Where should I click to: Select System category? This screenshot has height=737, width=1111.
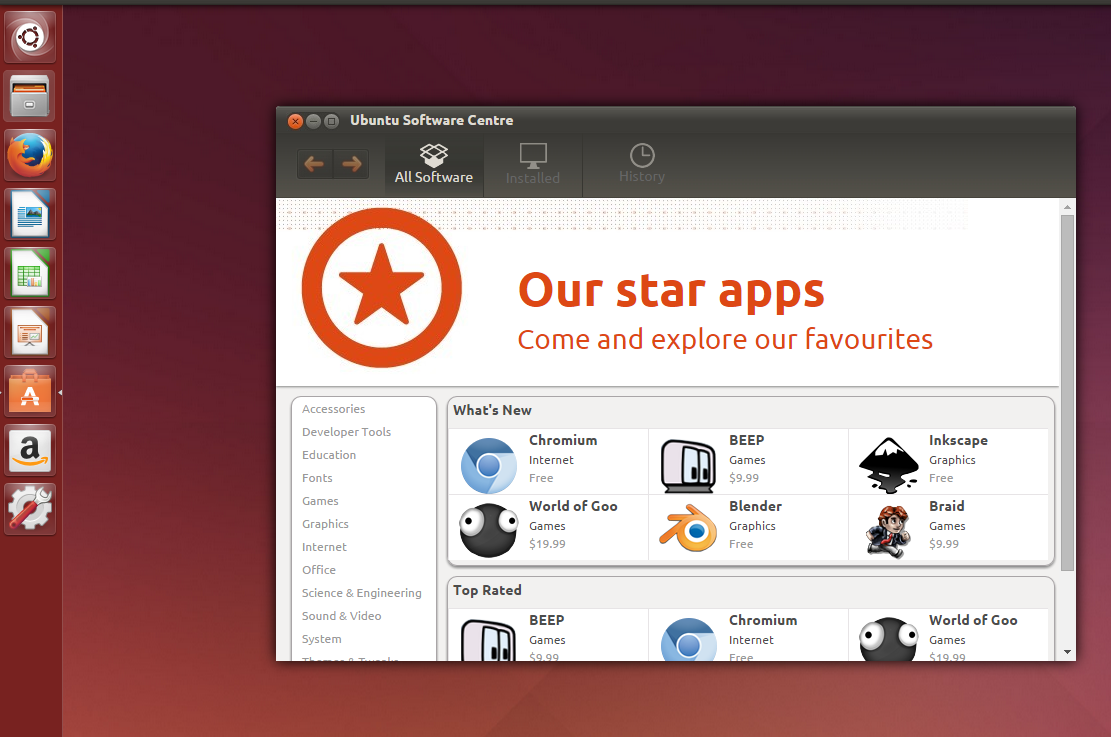322,639
